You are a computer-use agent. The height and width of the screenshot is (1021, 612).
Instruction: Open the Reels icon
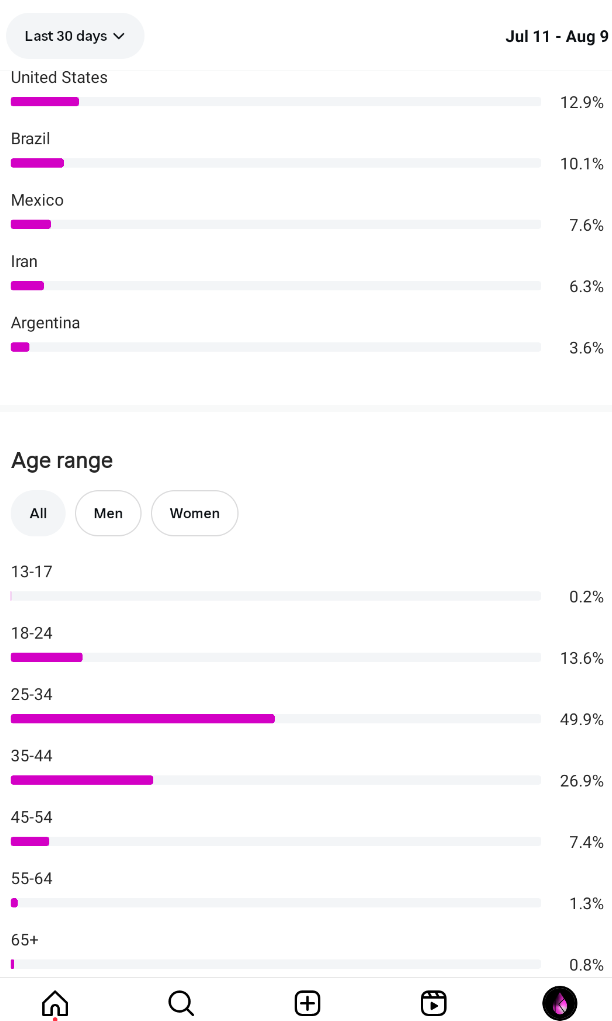[433, 1002]
